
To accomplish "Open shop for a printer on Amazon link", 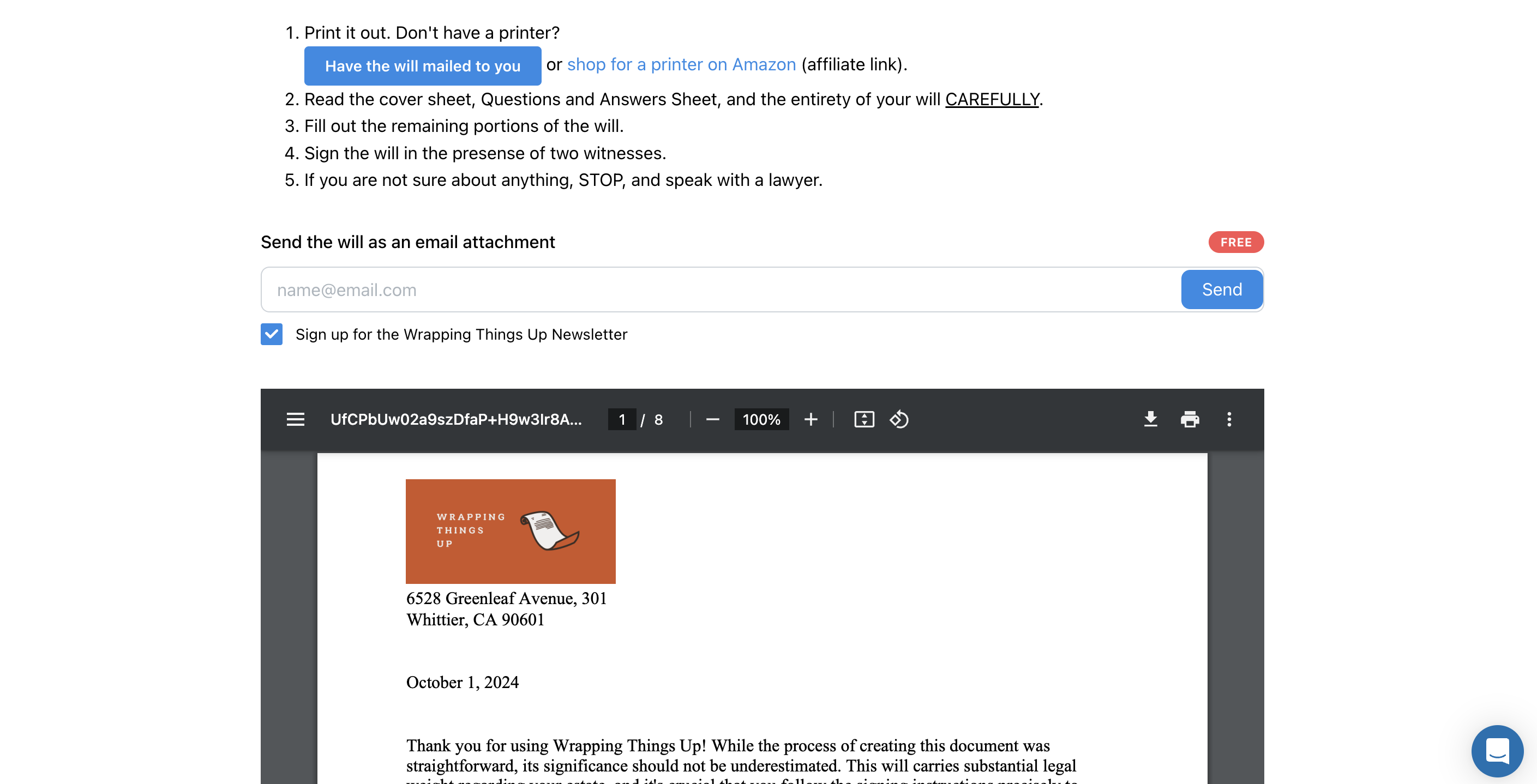I will (681, 64).
